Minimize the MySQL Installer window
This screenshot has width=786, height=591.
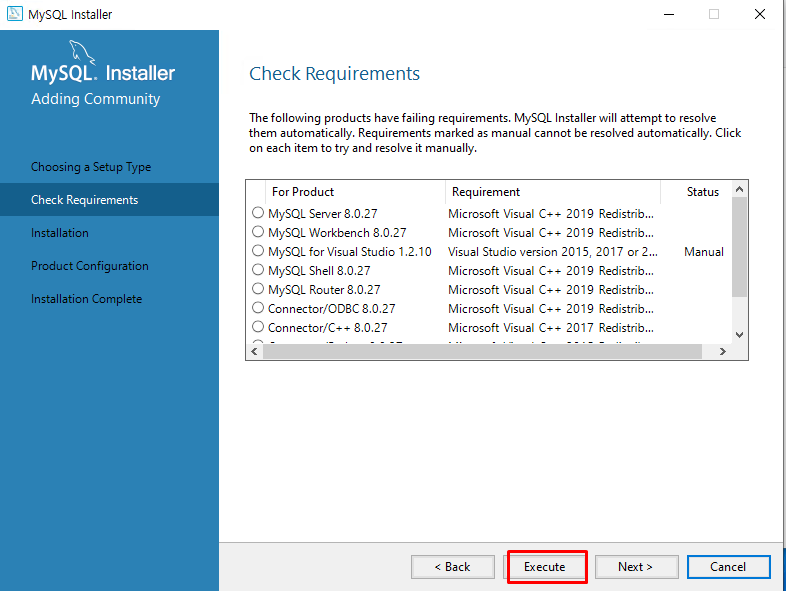click(669, 14)
